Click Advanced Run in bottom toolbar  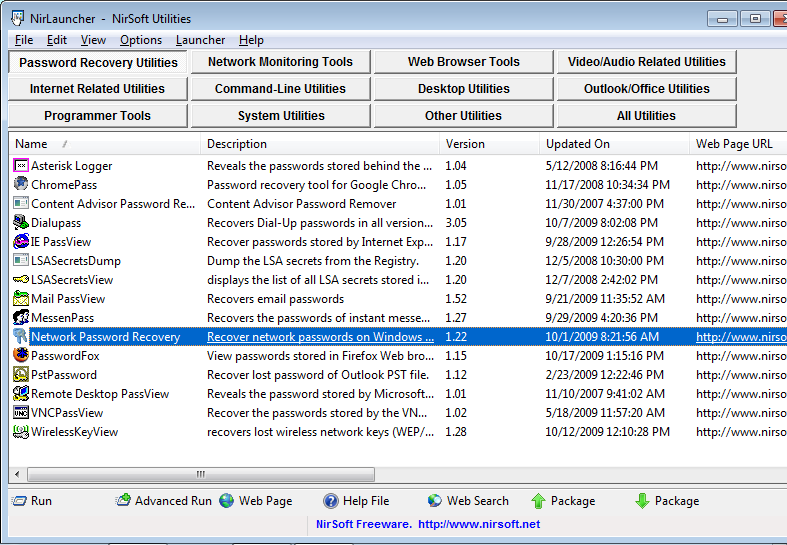click(x=164, y=501)
